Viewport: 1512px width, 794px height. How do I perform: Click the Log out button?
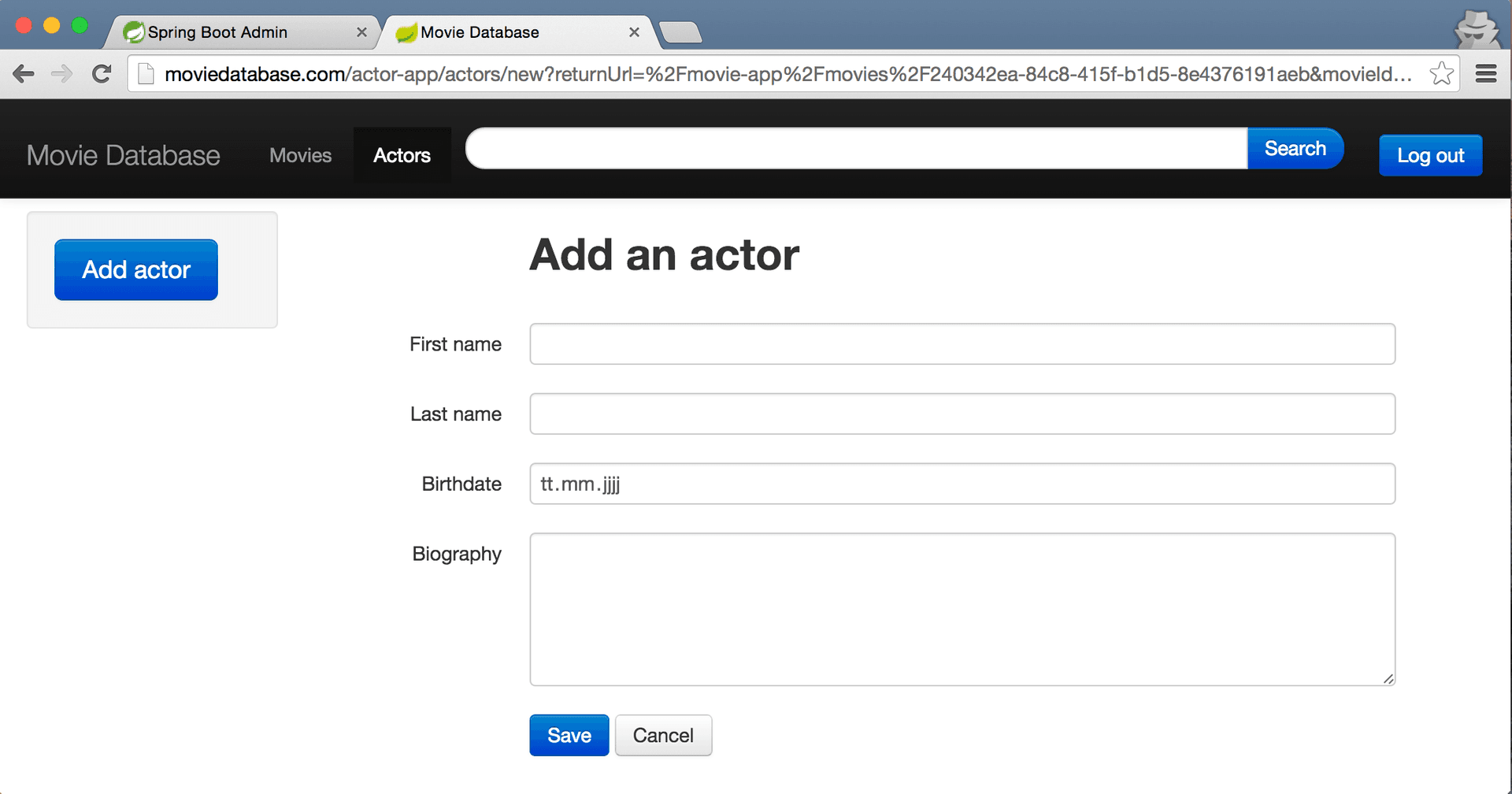coord(1430,155)
